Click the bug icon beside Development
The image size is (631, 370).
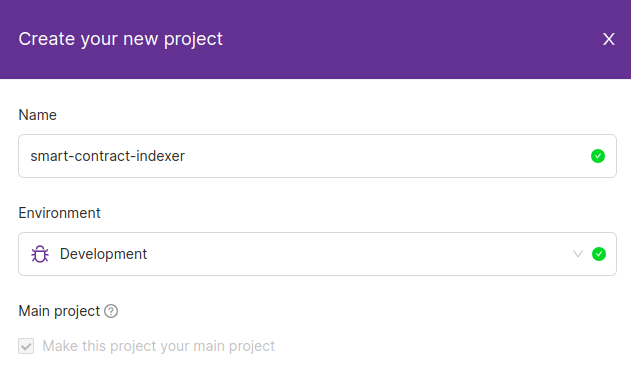(x=40, y=254)
